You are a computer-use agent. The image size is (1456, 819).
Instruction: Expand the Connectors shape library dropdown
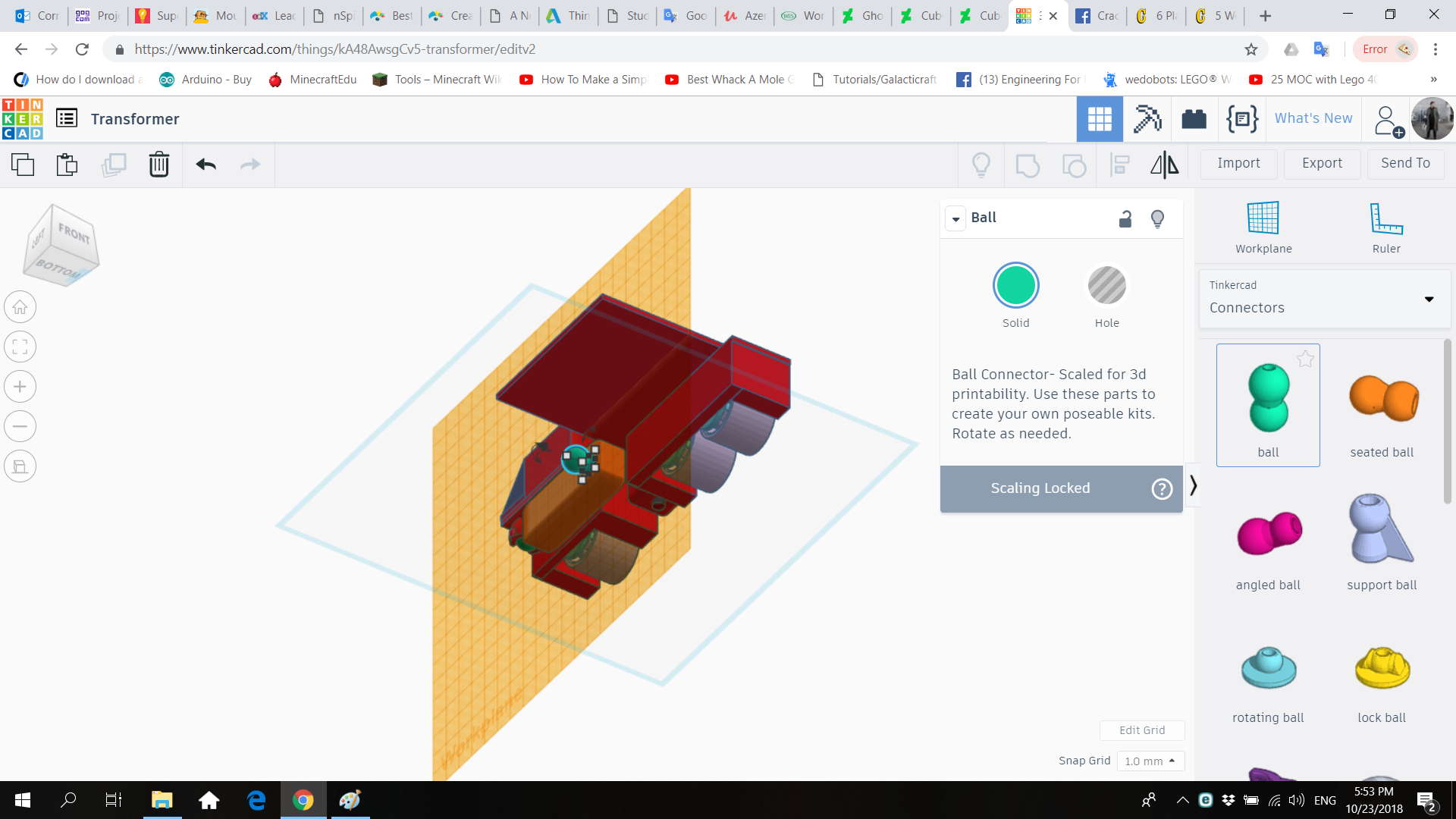[1429, 299]
